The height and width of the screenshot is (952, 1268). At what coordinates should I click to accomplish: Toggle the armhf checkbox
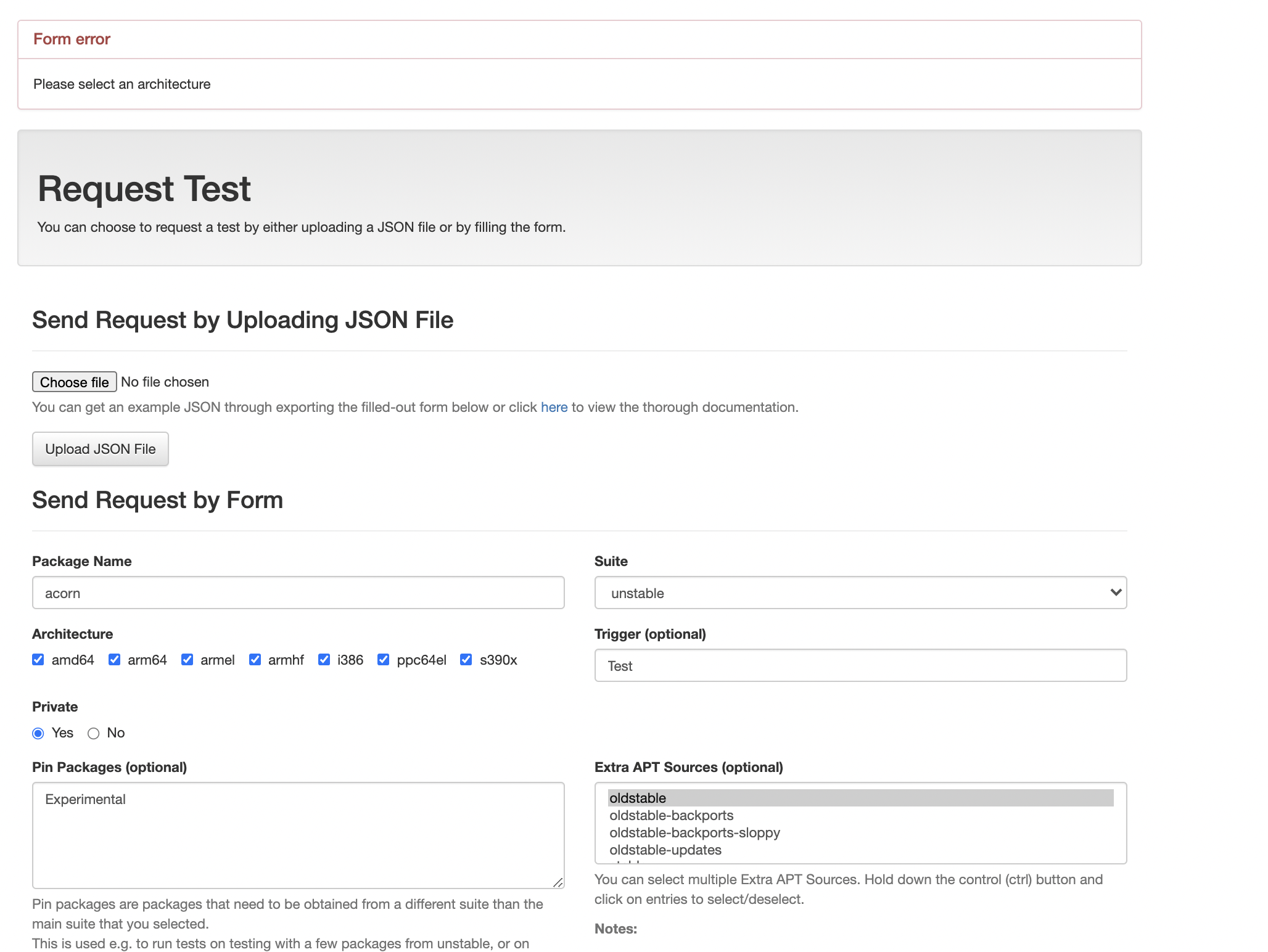coord(255,660)
